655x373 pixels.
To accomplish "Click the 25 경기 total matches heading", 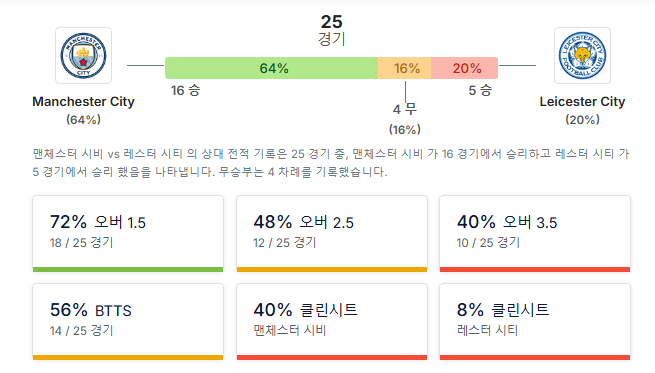I will click(x=331, y=30).
